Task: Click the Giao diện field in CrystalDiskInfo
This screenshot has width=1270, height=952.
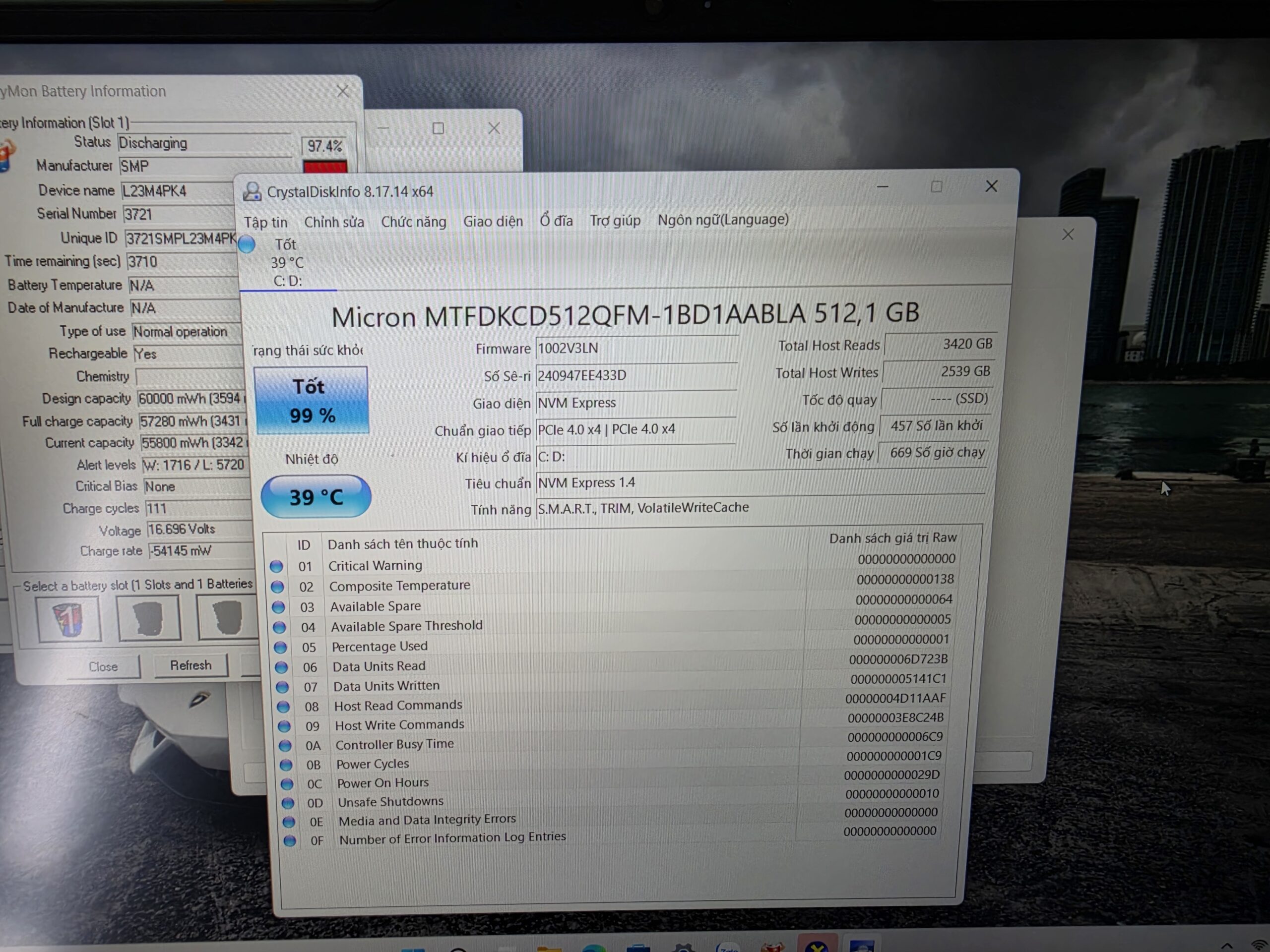Action: (x=635, y=403)
